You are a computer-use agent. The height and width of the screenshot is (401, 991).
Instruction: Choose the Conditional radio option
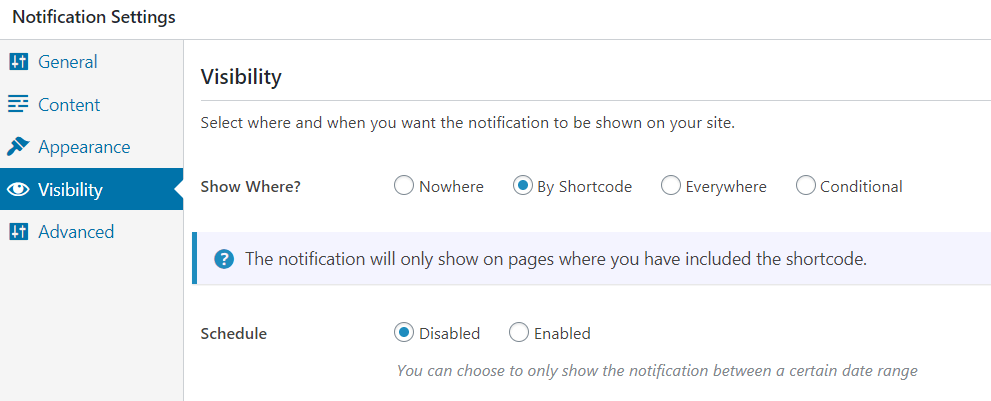pos(805,187)
